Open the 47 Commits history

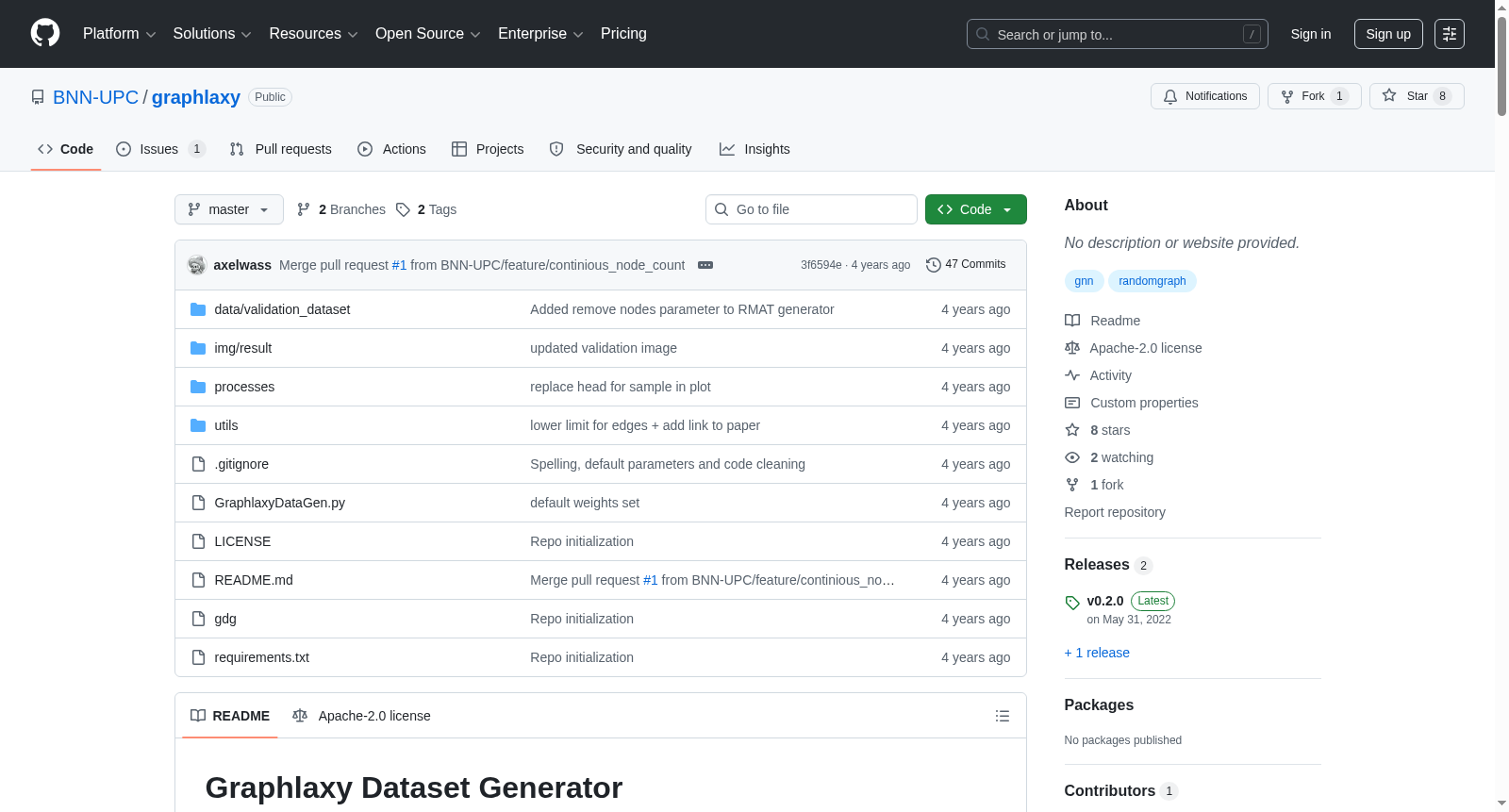[966, 264]
